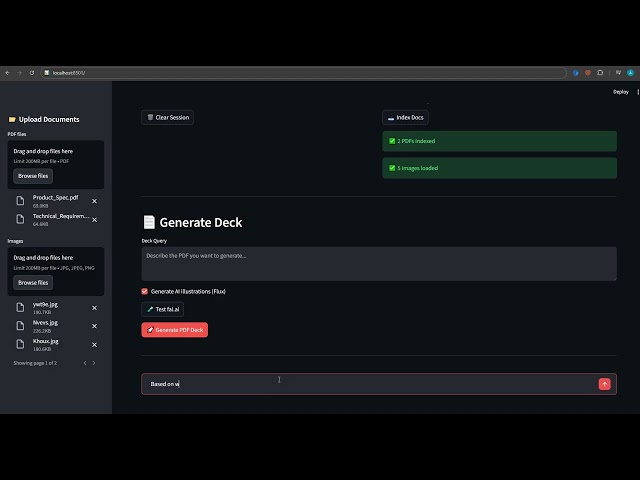Click the localhost address bar
This screenshot has width=640, height=480.
303,73
